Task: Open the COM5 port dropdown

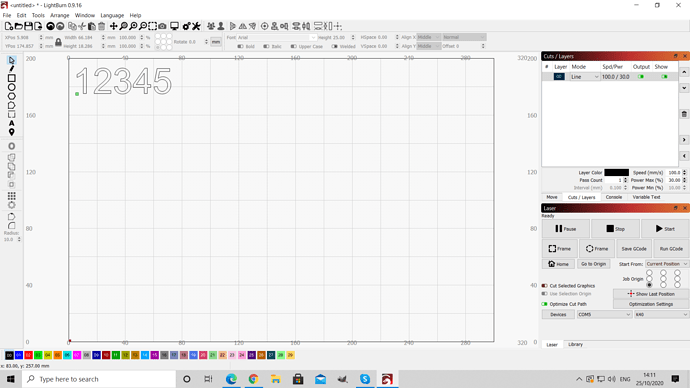Action: tap(604, 315)
